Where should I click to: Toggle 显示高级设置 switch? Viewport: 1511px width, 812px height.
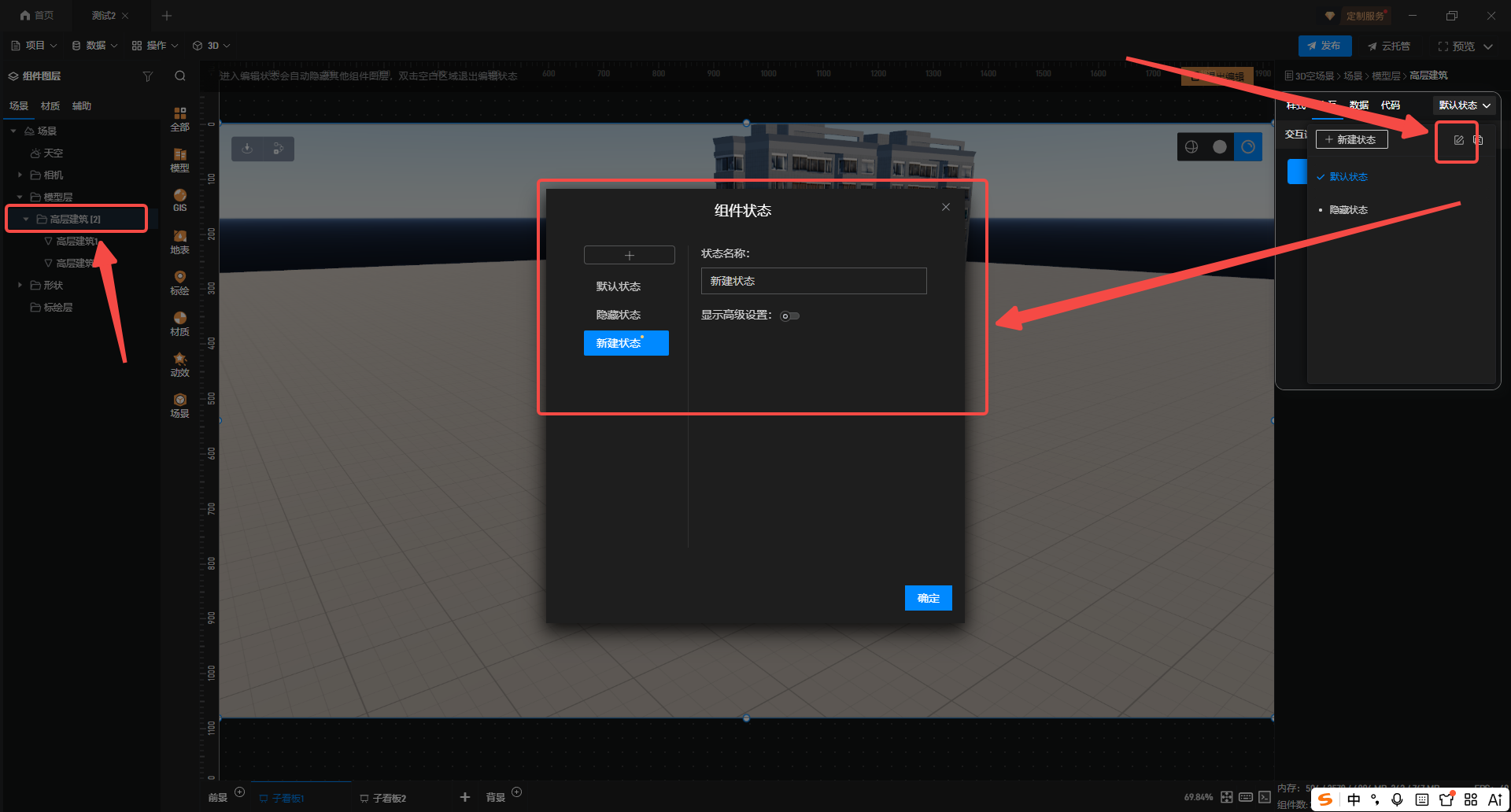pos(789,316)
